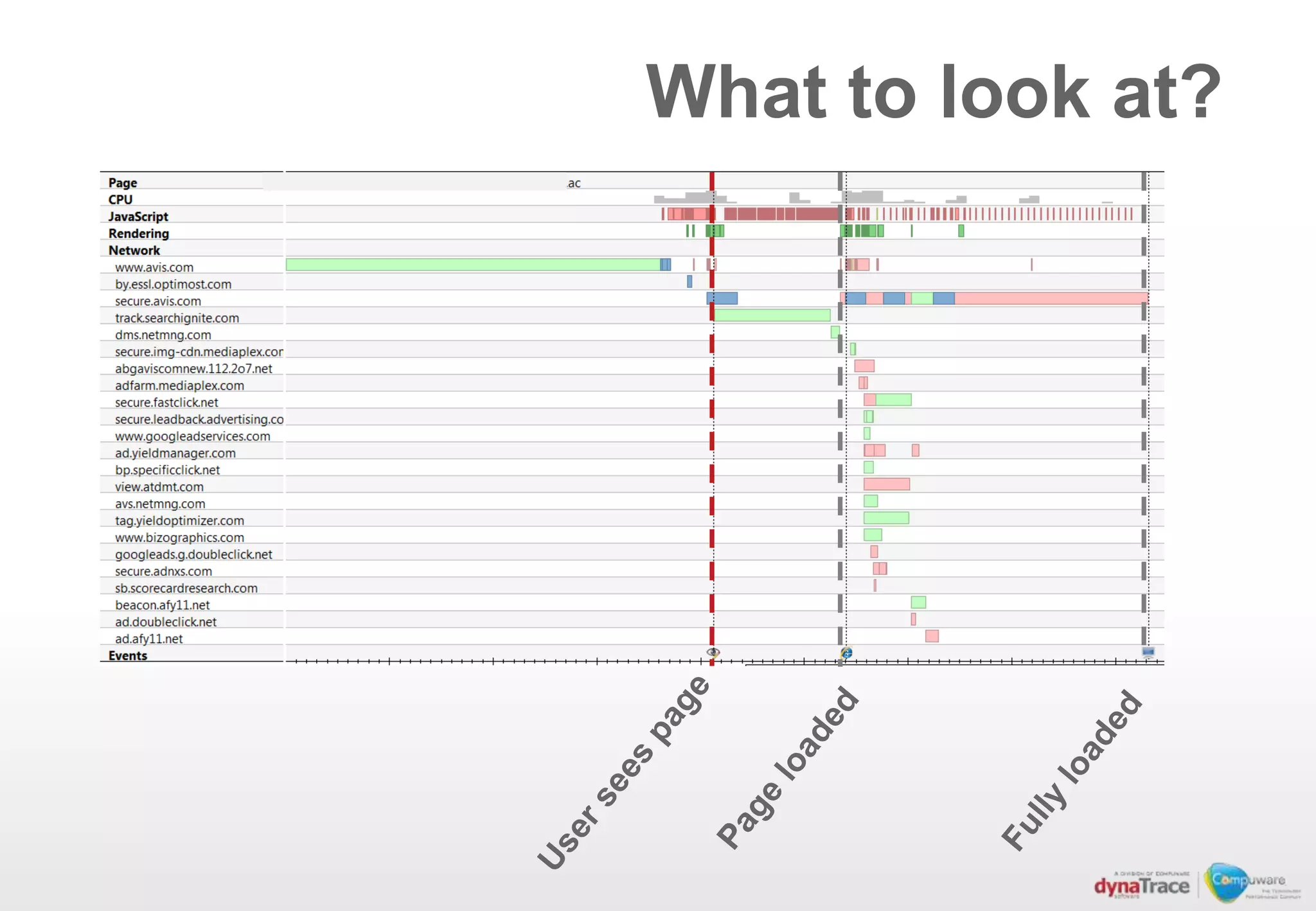Click the Internet Explorer onload event icon

point(846,653)
